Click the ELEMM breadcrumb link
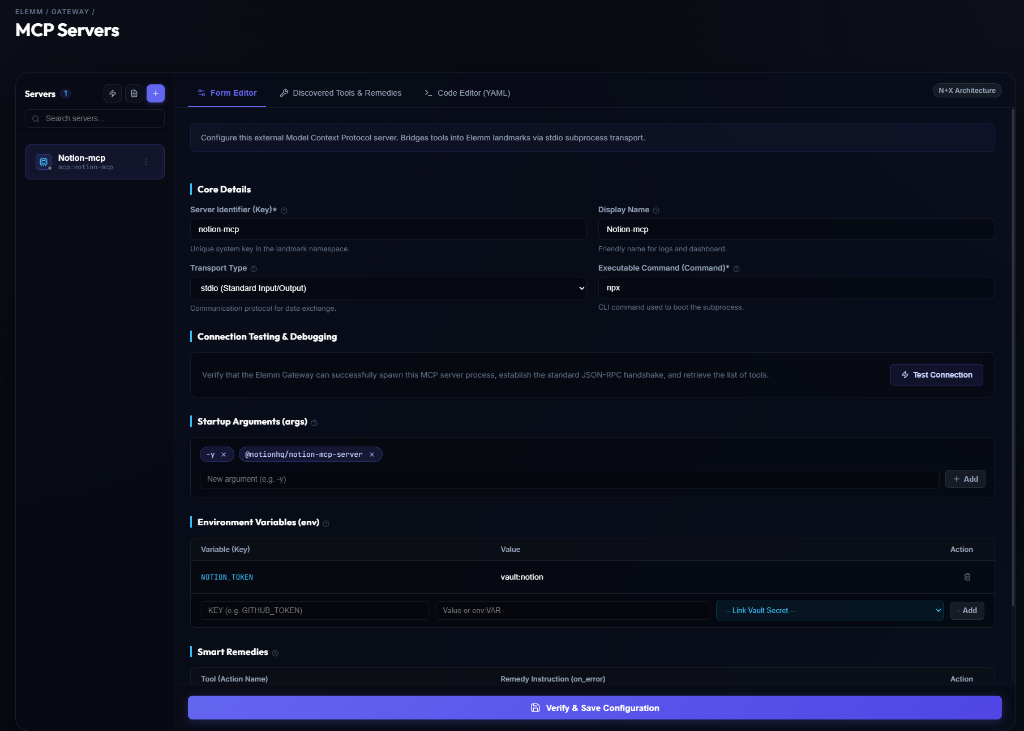This screenshot has height=731, width=1024. click(x=29, y=12)
